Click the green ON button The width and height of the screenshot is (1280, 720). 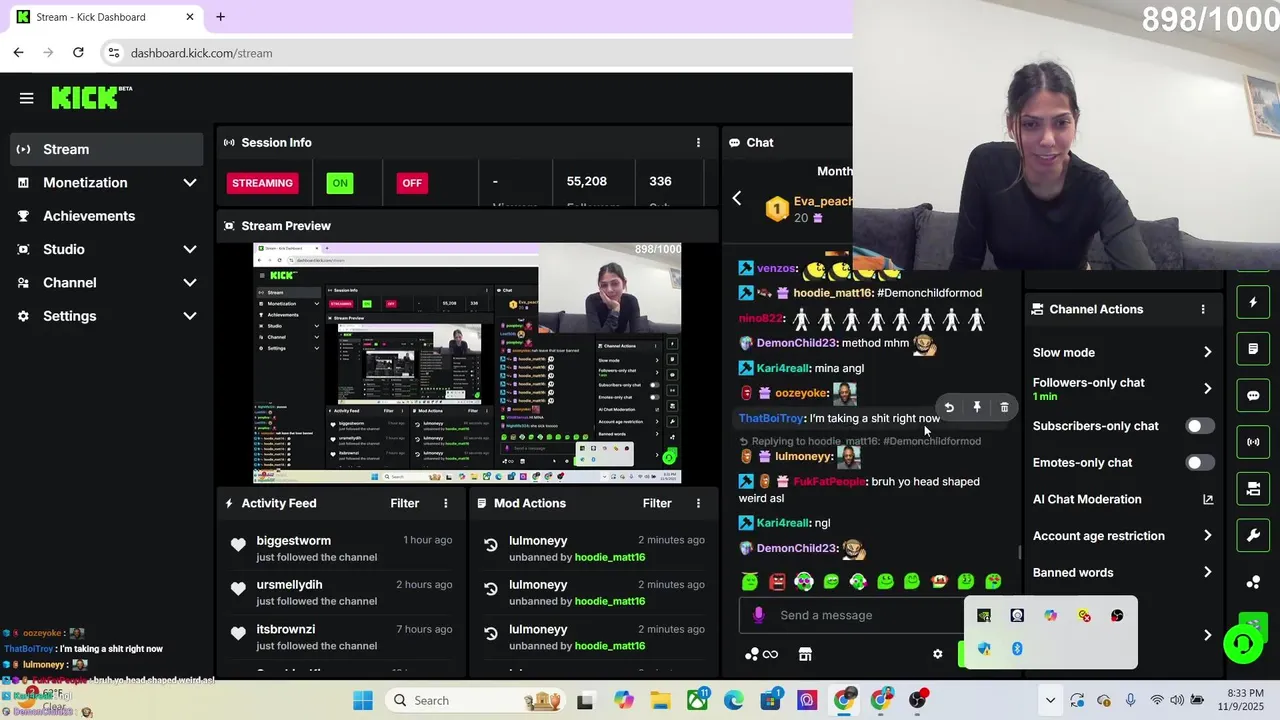[x=340, y=183]
